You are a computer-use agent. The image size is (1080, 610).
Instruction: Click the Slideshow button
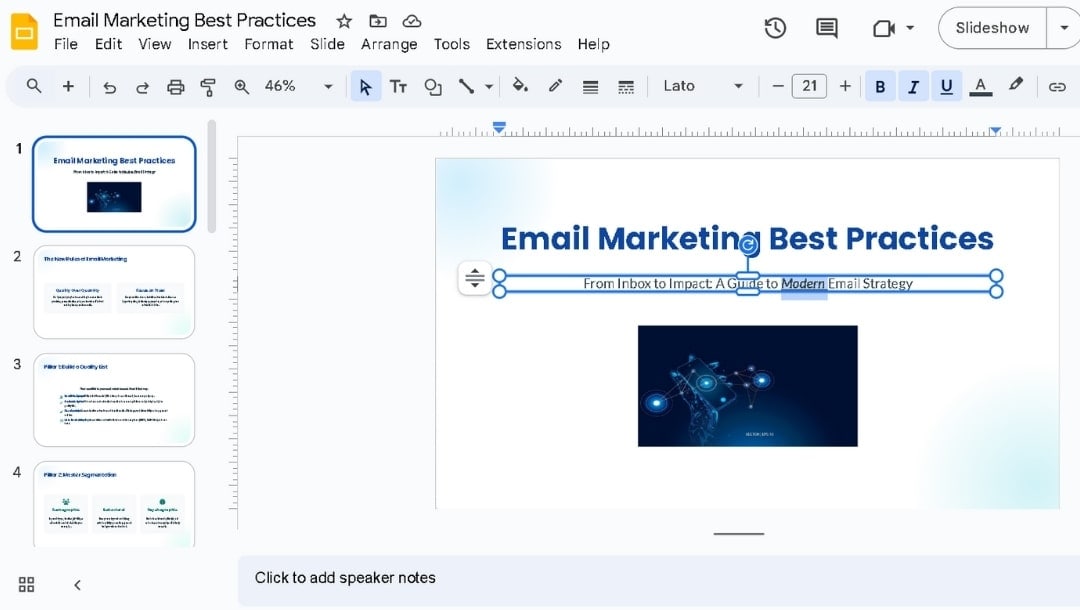tap(991, 28)
